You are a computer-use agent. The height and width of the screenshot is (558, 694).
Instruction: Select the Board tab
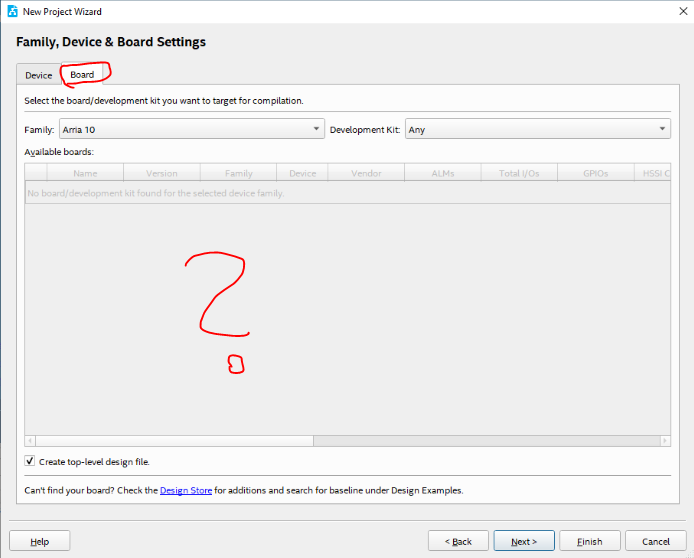point(82,74)
